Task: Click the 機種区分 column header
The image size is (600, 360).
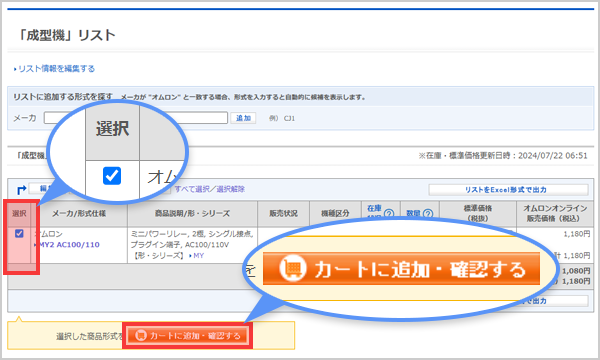Action: click(336, 213)
